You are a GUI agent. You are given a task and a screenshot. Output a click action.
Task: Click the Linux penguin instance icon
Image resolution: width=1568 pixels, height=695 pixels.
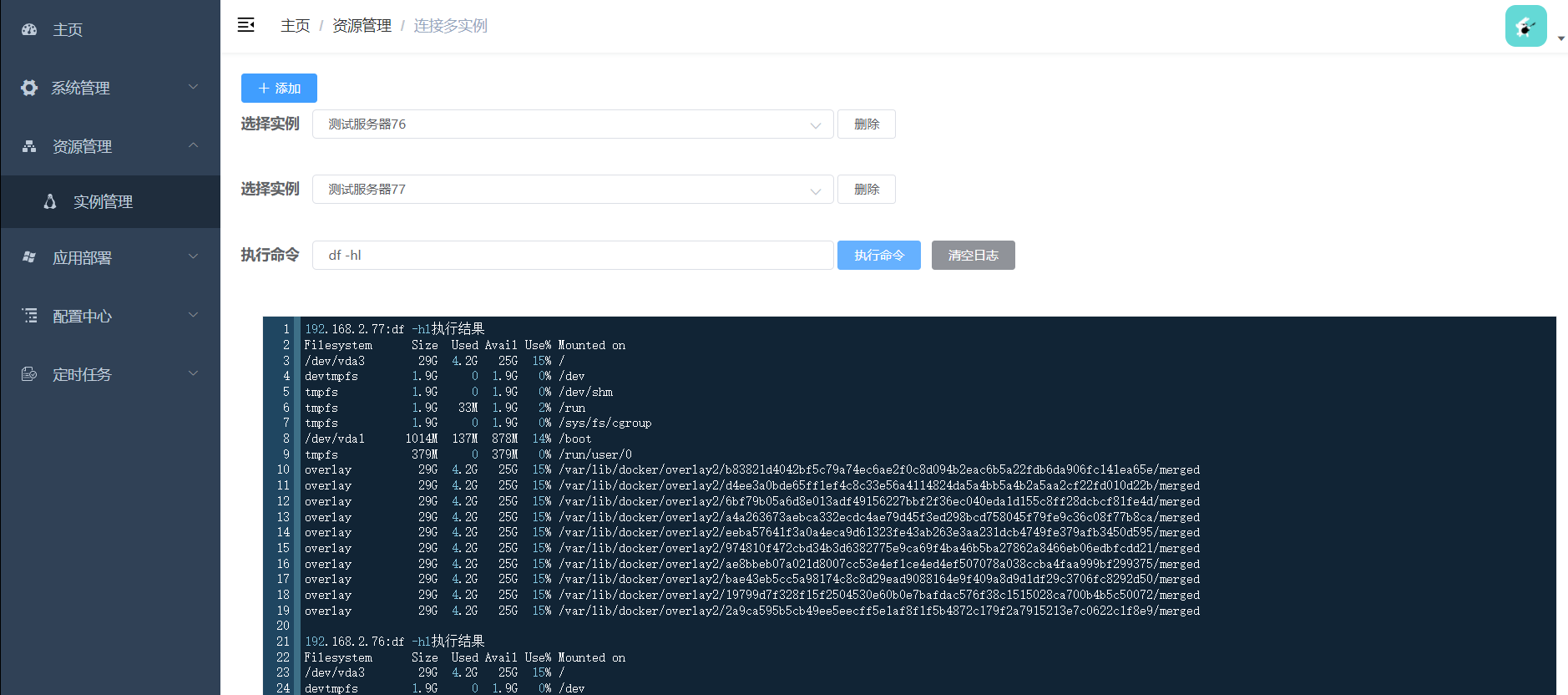(50, 201)
